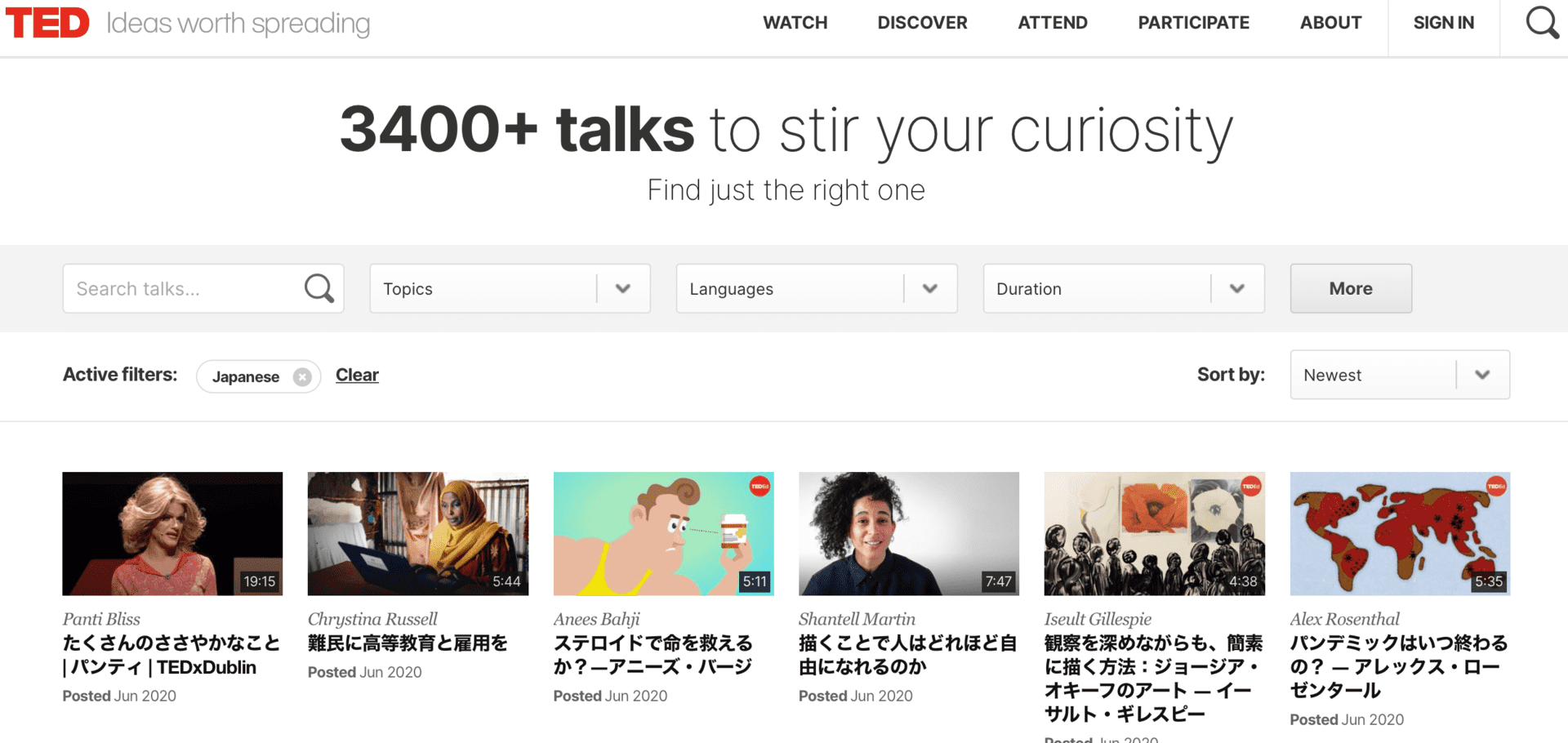Clear all active filters

[357, 375]
